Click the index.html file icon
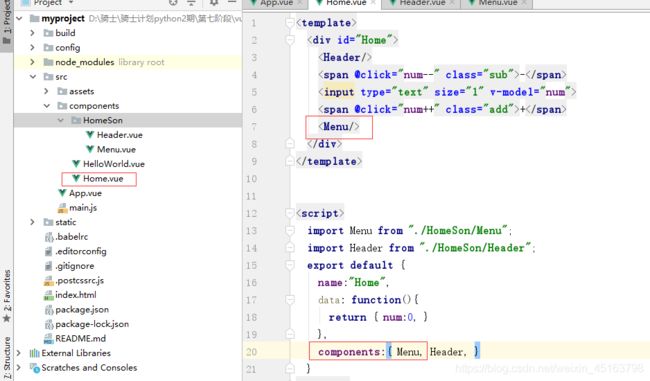This screenshot has width=650, height=381. click(49, 295)
